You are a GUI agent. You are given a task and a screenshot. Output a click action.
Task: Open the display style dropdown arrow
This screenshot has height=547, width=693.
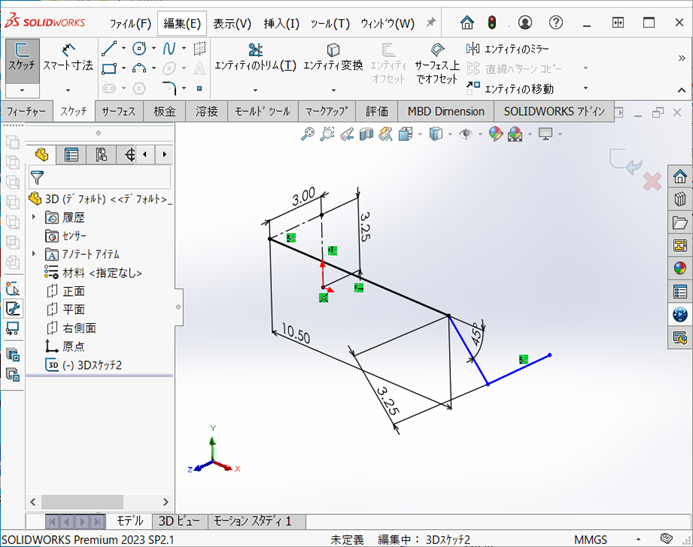coord(448,134)
